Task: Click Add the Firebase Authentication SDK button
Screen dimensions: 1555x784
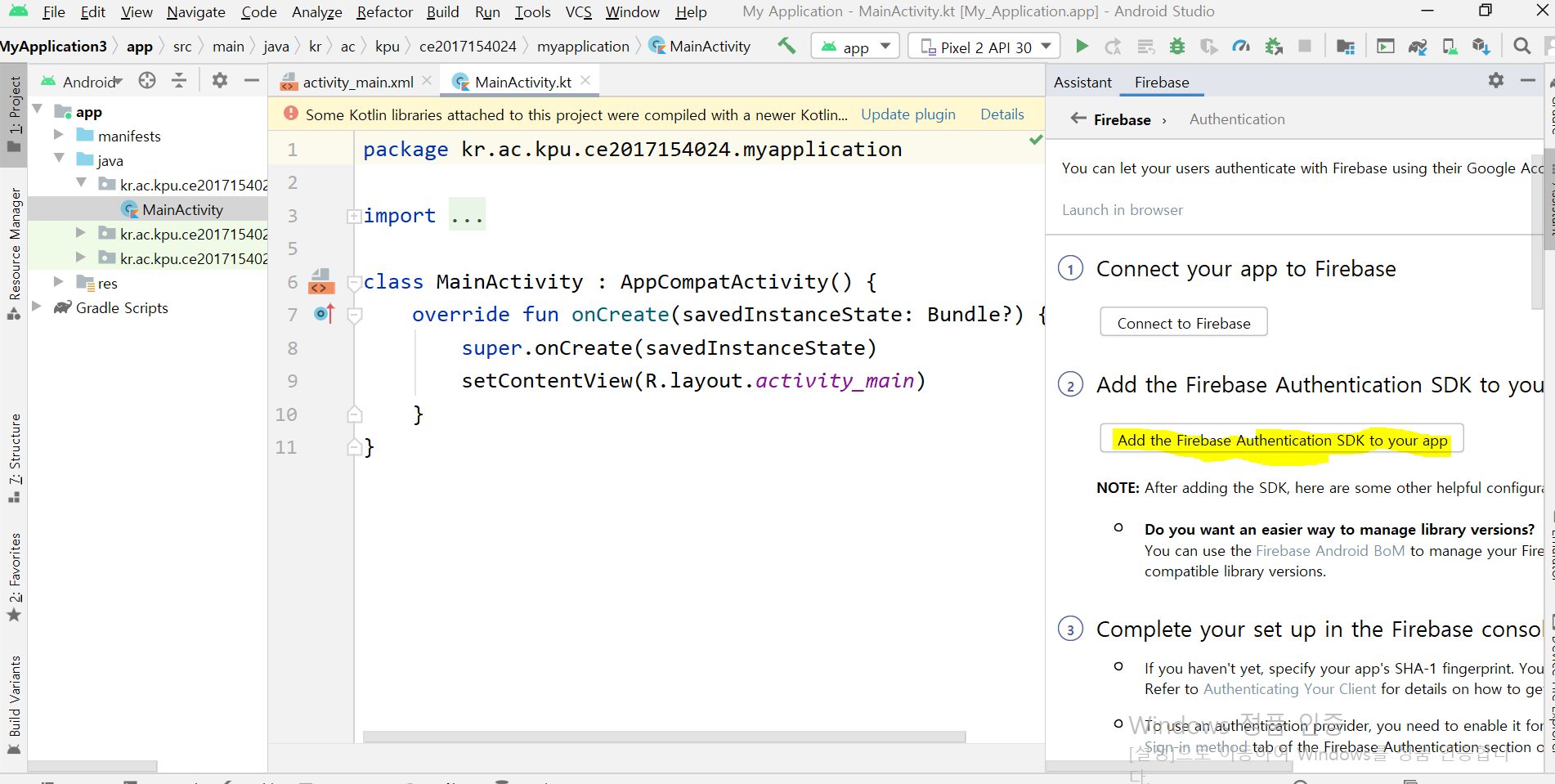Action: click(x=1281, y=439)
